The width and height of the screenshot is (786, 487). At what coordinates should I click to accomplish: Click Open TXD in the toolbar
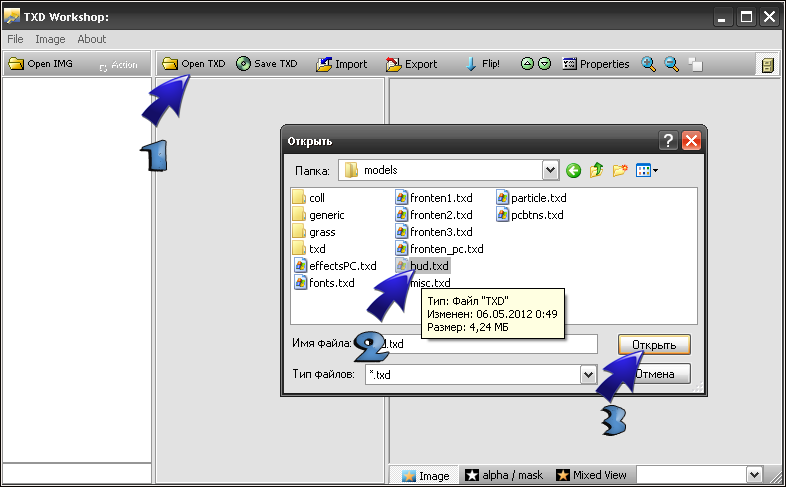(193, 64)
